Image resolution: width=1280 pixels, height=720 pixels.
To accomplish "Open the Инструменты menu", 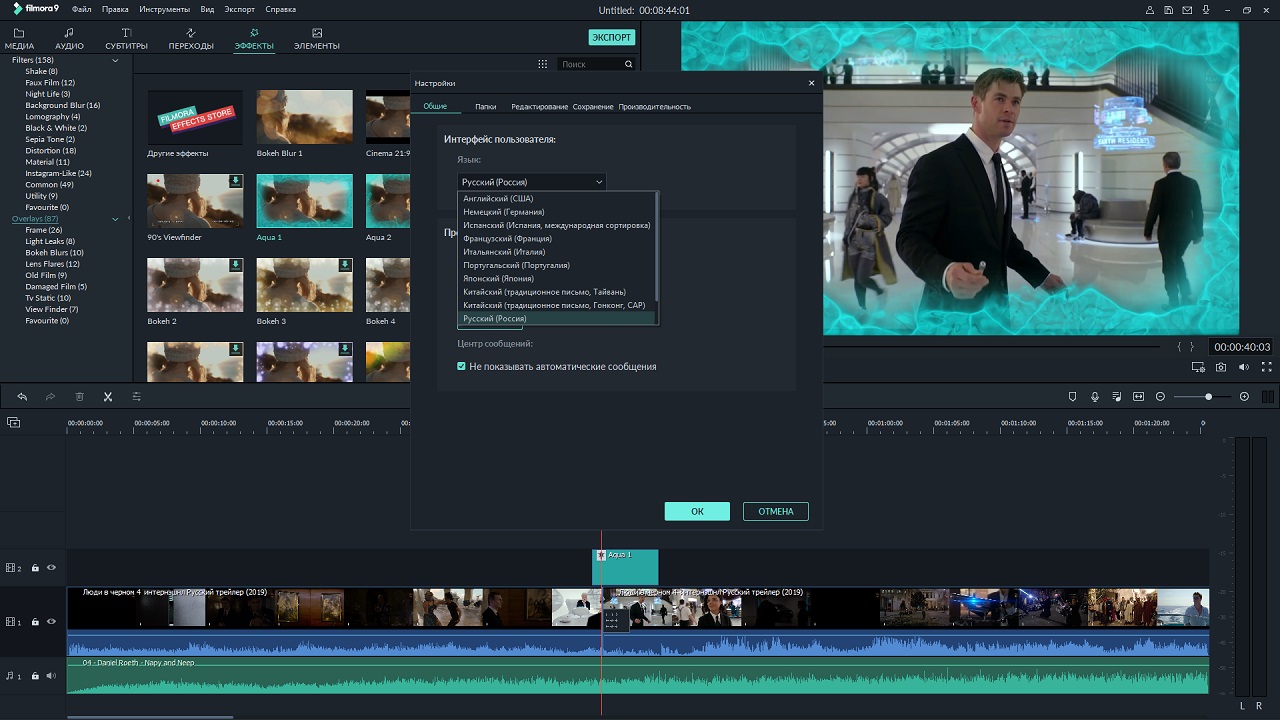I will pos(165,10).
